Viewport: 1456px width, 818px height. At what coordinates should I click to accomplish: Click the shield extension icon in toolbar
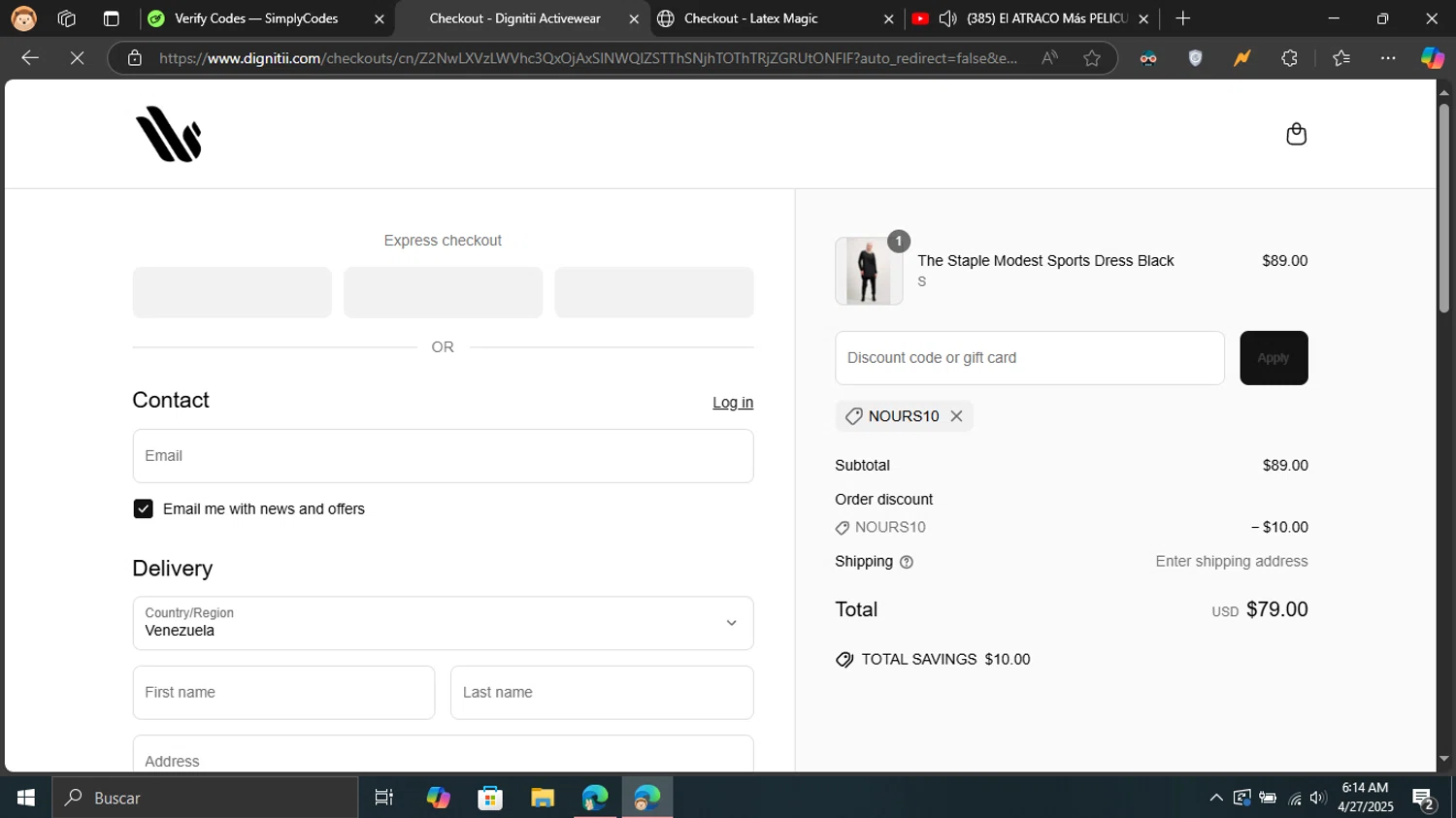(x=1196, y=58)
